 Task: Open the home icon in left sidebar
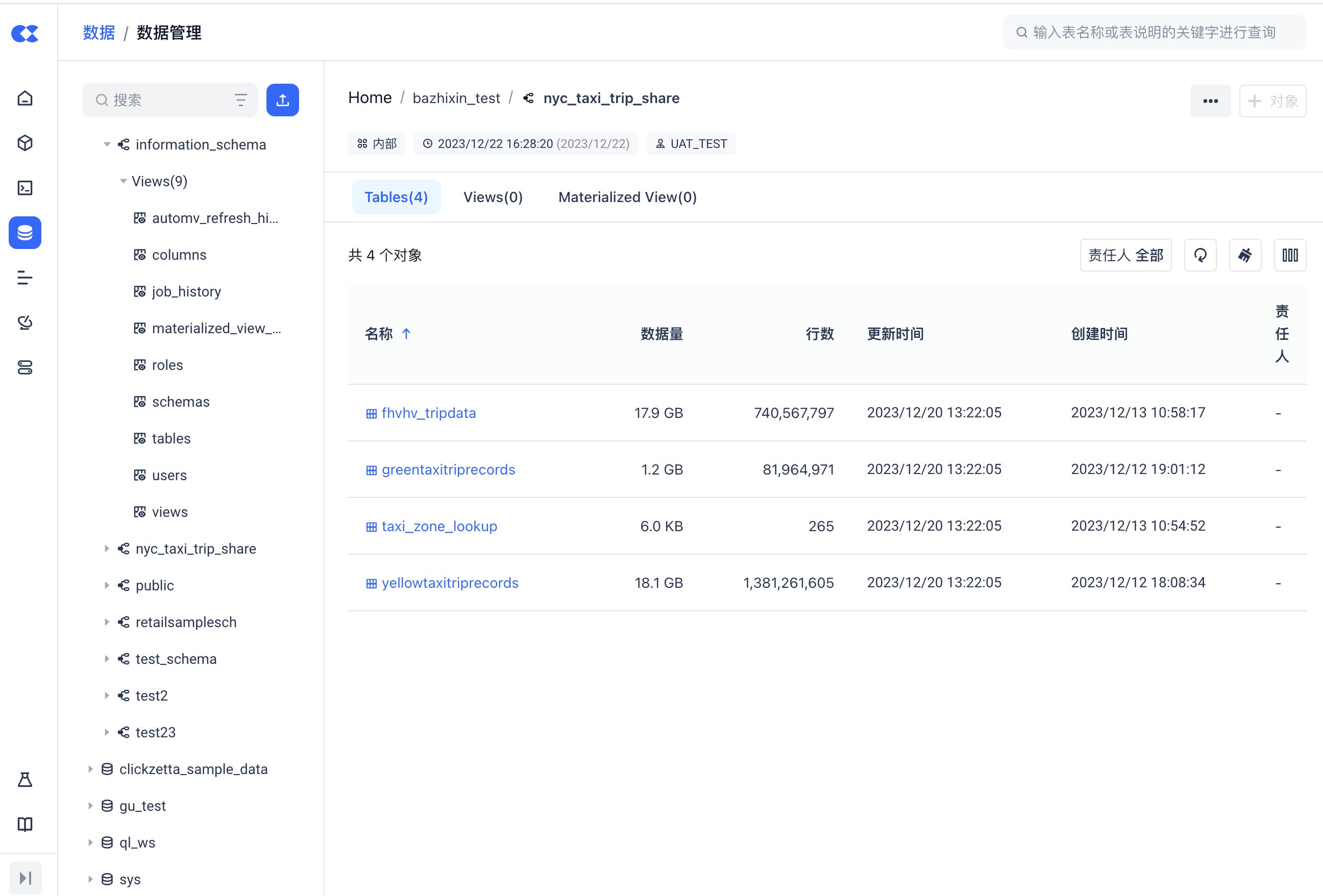tap(25, 98)
